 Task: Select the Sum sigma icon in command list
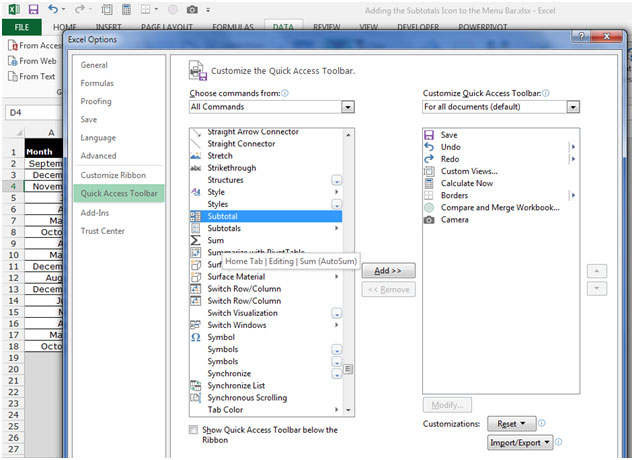click(195, 240)
